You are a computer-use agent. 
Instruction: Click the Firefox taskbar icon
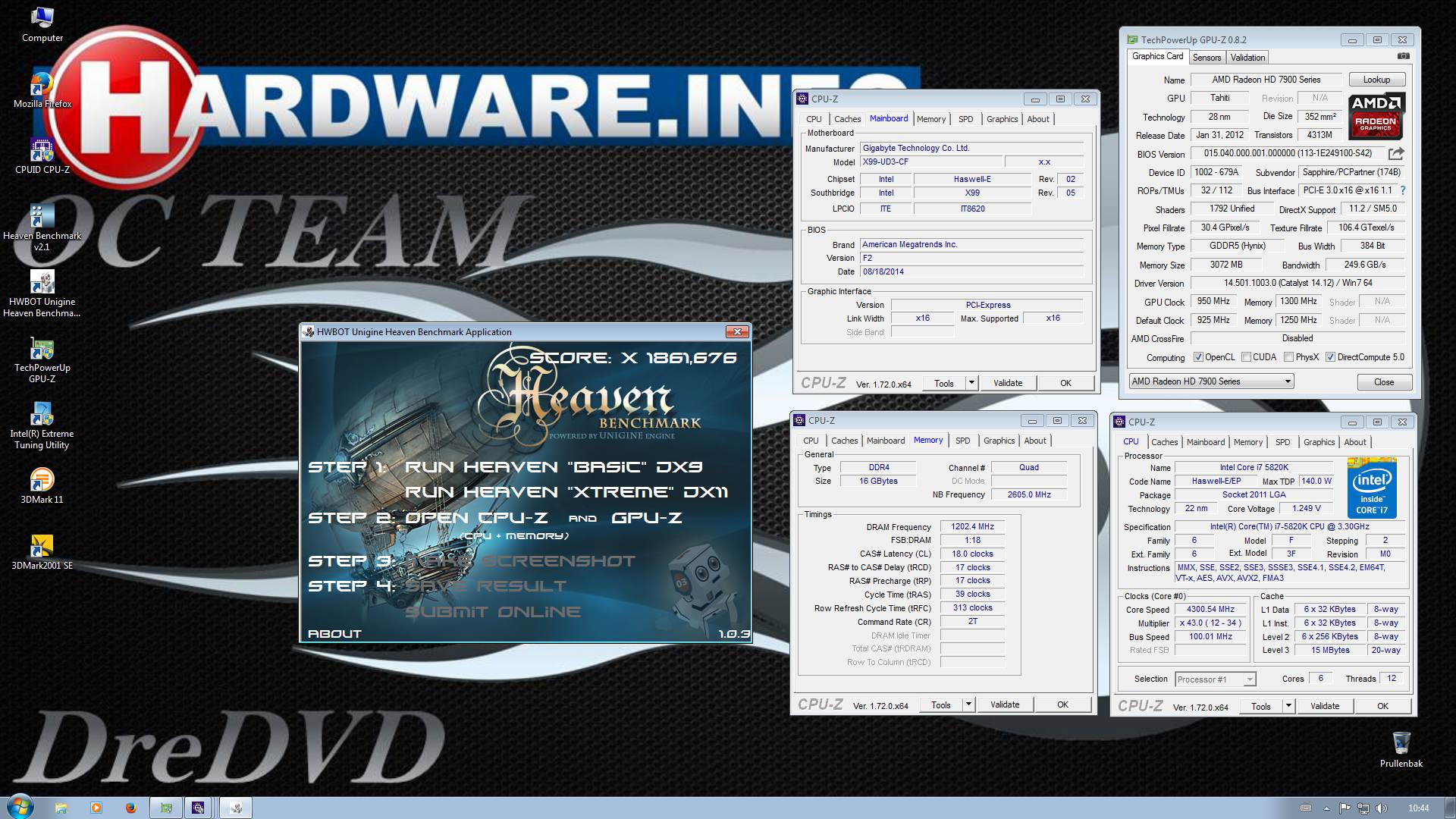tap(130, 808)
